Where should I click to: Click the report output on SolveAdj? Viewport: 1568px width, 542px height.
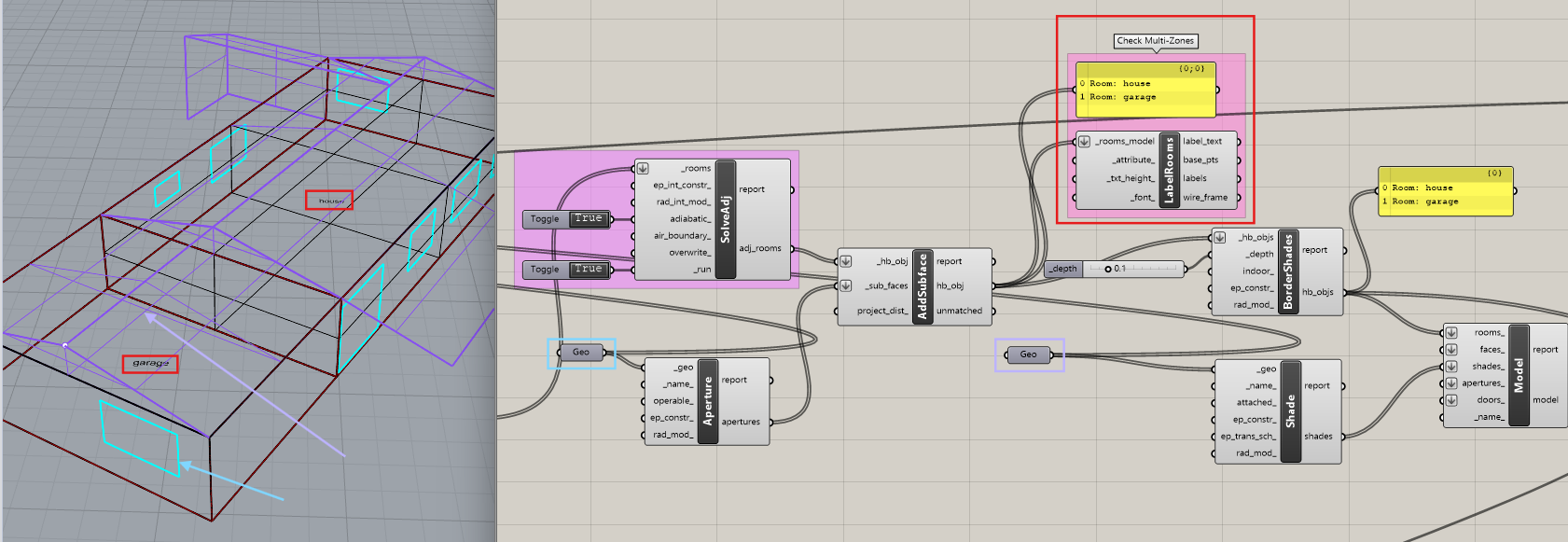752,189
